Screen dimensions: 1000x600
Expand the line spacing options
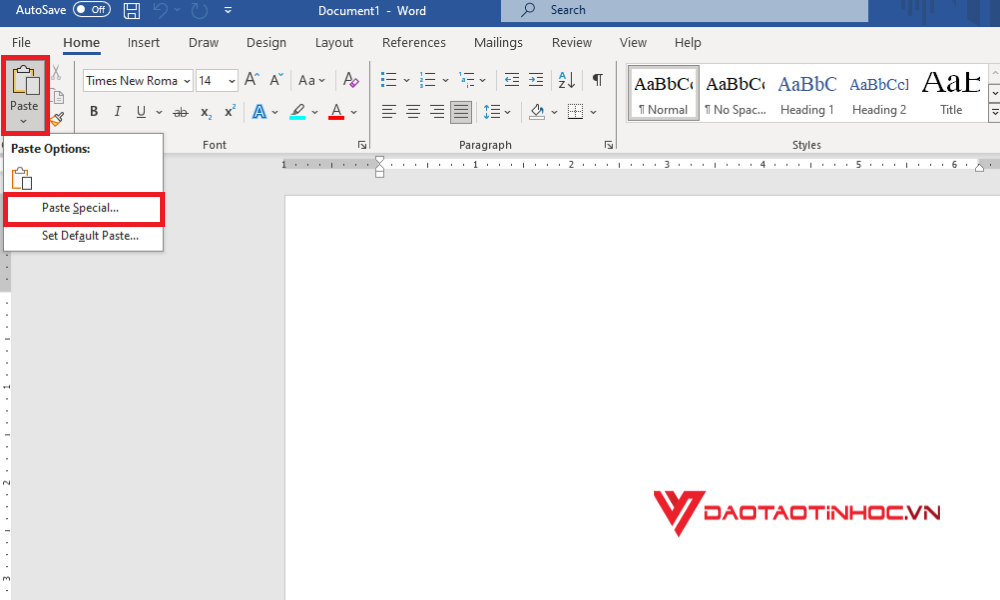click(x=506, y=111)
